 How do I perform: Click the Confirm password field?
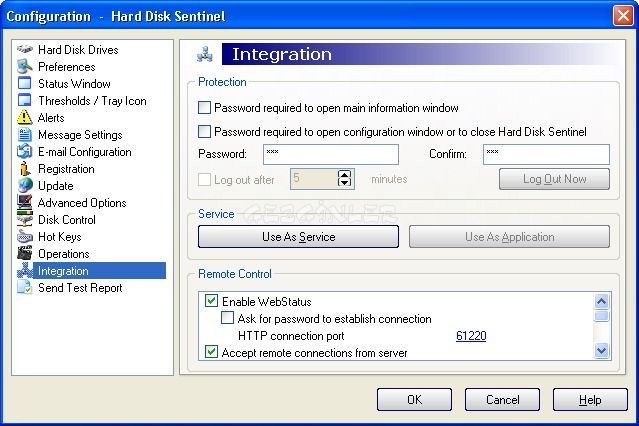[x=546, y=155]
